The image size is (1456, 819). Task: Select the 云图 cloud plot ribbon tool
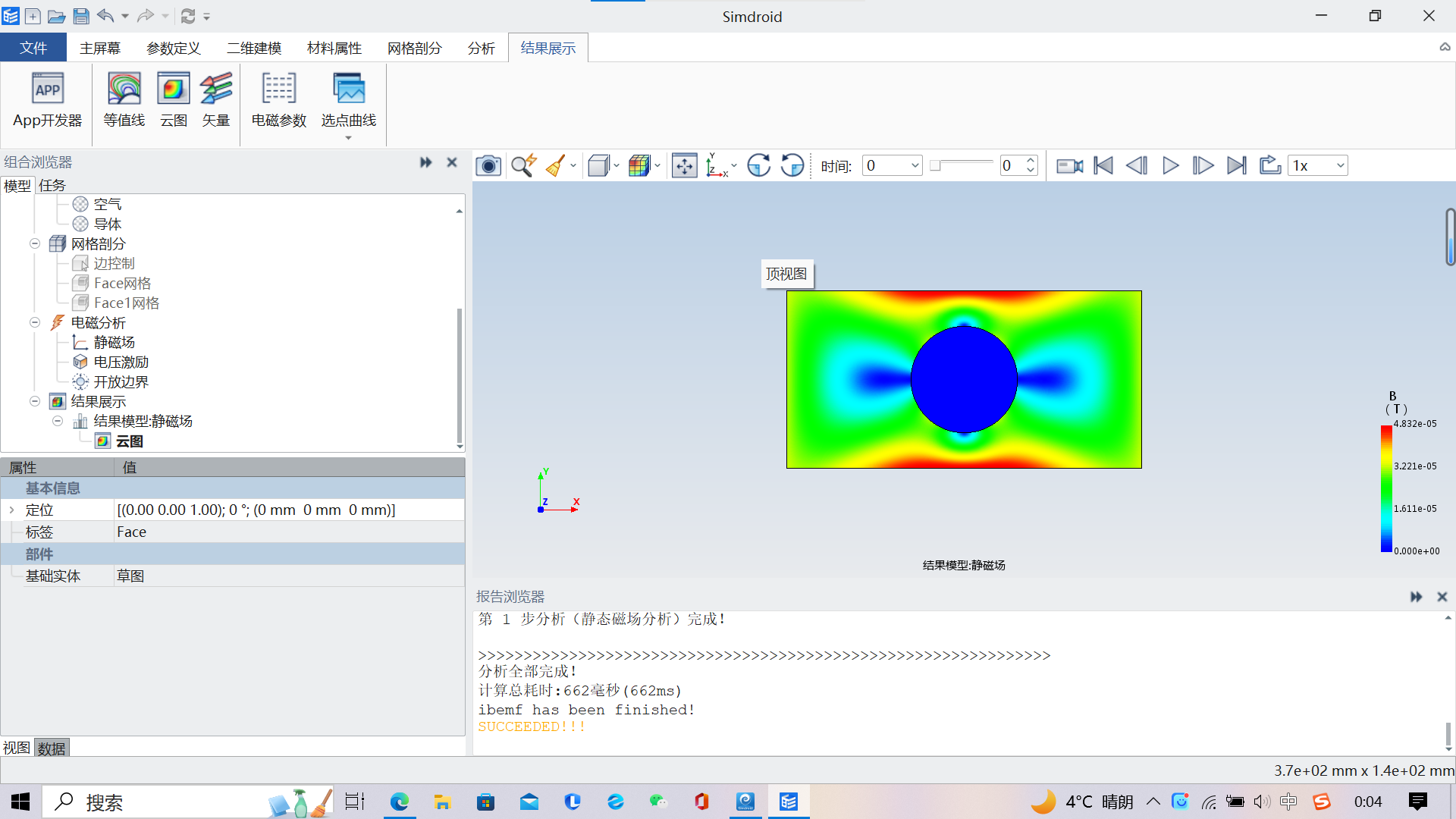click(173, 101)
